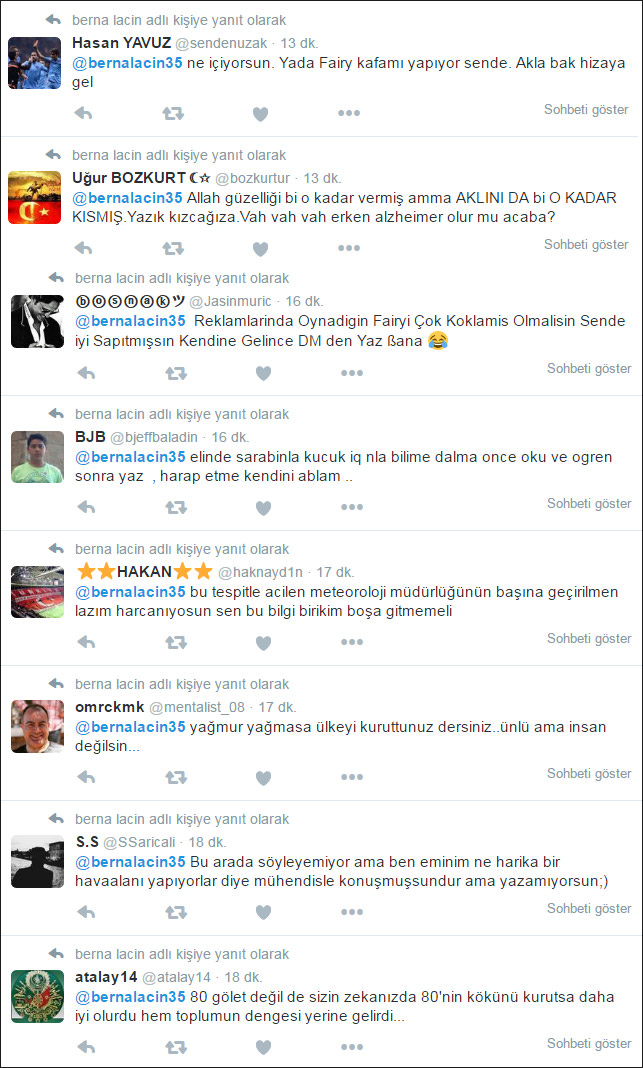Retweet omrckmk's tweet
This screenshot has height=1068, width=643.
point(176,777)
